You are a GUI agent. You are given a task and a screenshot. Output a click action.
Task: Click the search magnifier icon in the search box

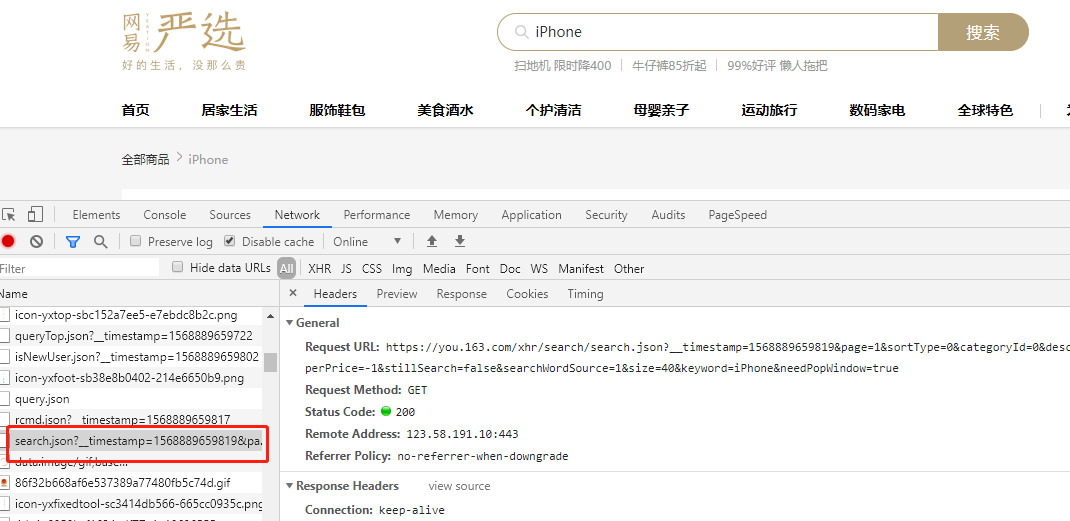(x=521, y=32)
